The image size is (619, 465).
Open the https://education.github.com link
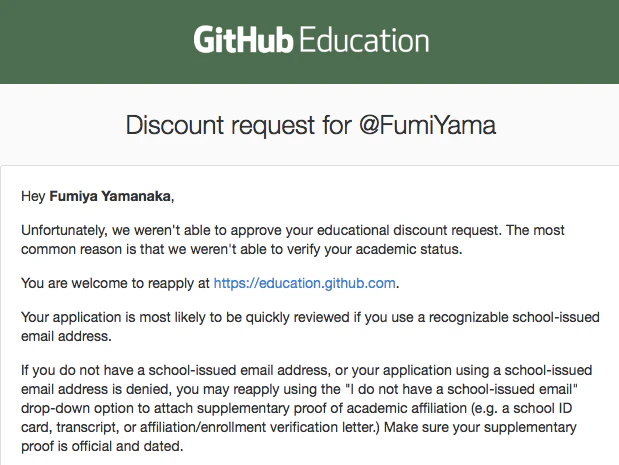tap(304, 283)
